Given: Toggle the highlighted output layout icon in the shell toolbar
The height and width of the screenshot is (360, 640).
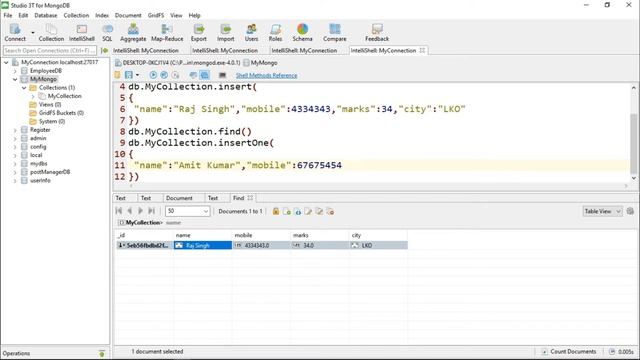Looking at the screenshot, I should (204, 75).
